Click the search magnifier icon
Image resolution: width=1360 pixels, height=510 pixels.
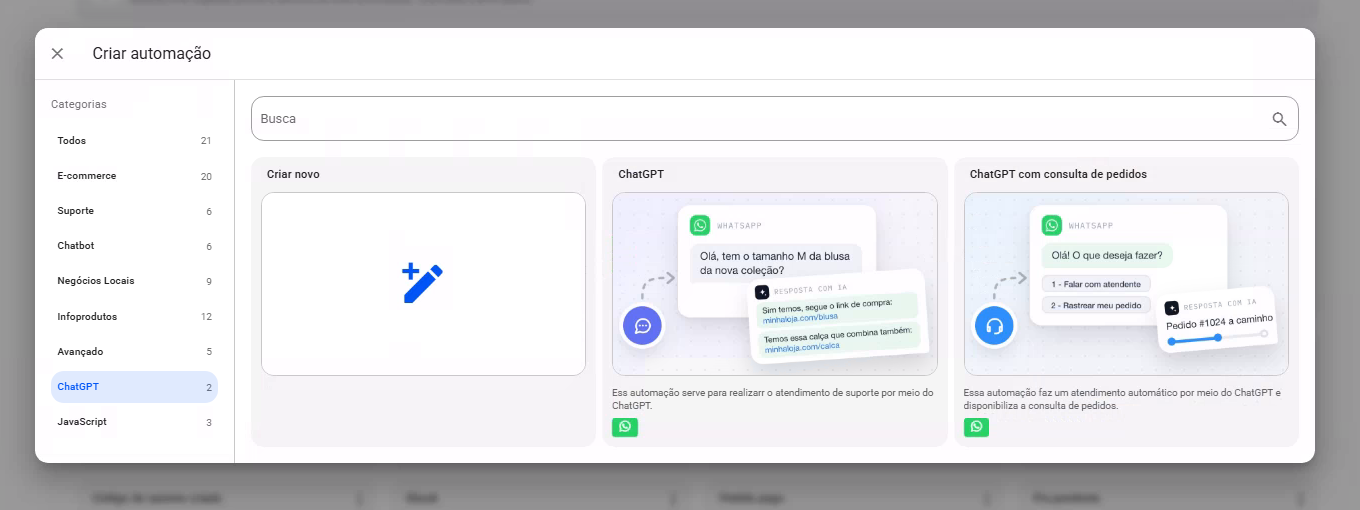tap(1279, 119)
